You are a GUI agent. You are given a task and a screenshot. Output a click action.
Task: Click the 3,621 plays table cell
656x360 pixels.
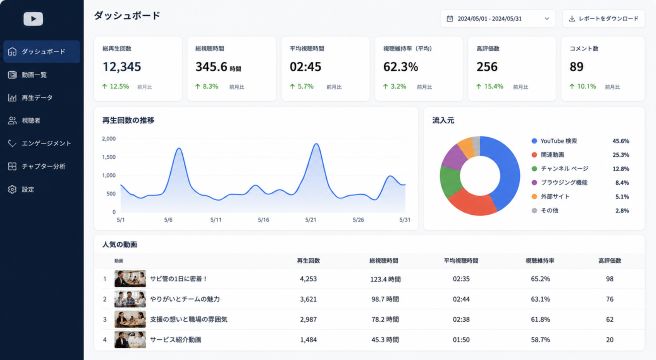(x=308, y=299)
